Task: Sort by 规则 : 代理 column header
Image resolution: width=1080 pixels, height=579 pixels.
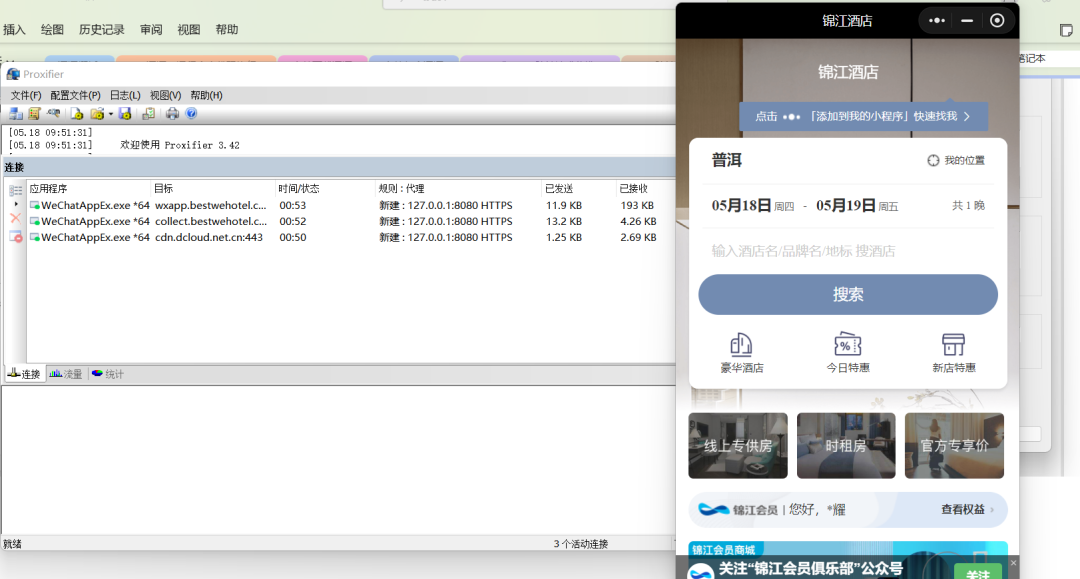Action: [458, 189]
